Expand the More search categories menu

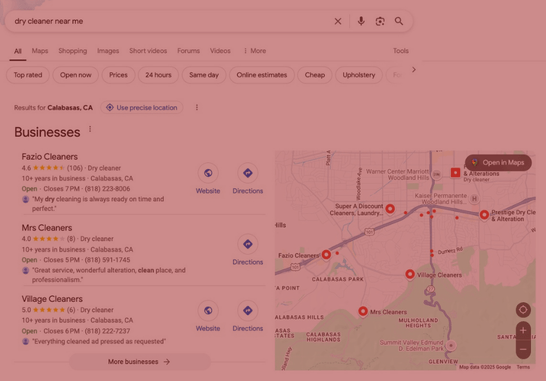[x=255, y=51]
